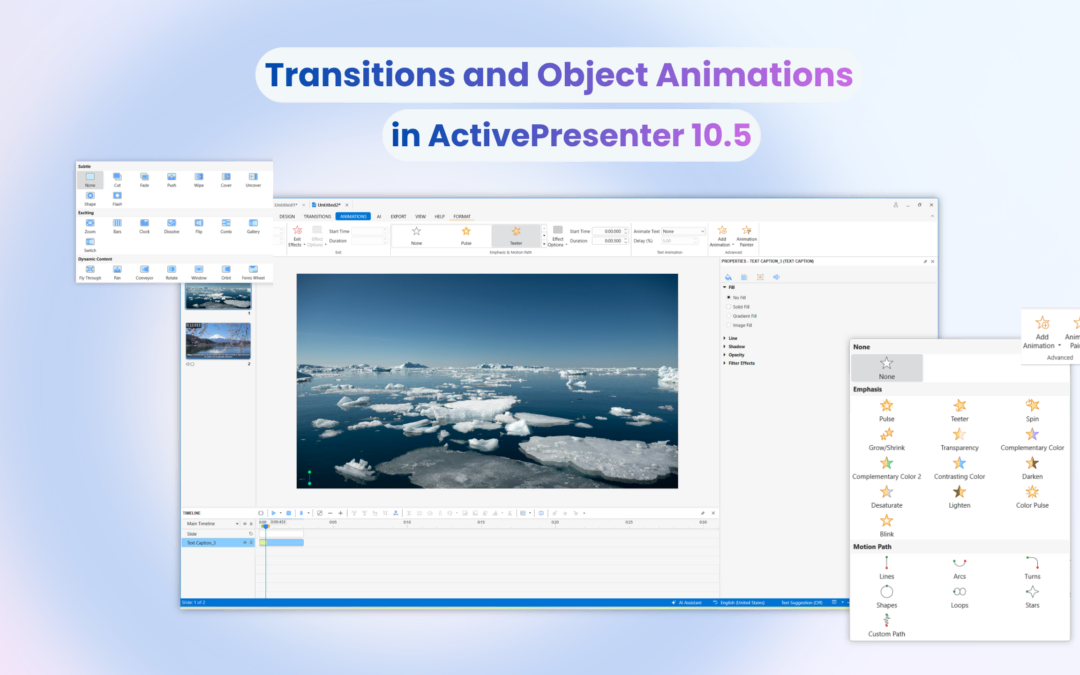Choose the Ferris Wheel transition
The image size is (1080, 675).
(253, 273)
